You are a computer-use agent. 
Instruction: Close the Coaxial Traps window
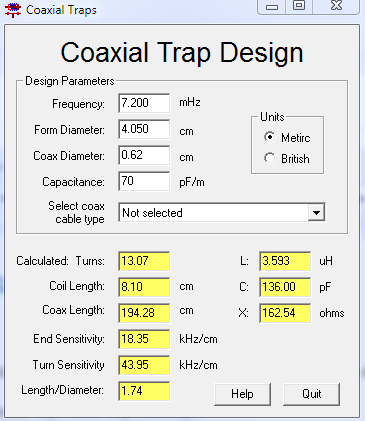336,6
